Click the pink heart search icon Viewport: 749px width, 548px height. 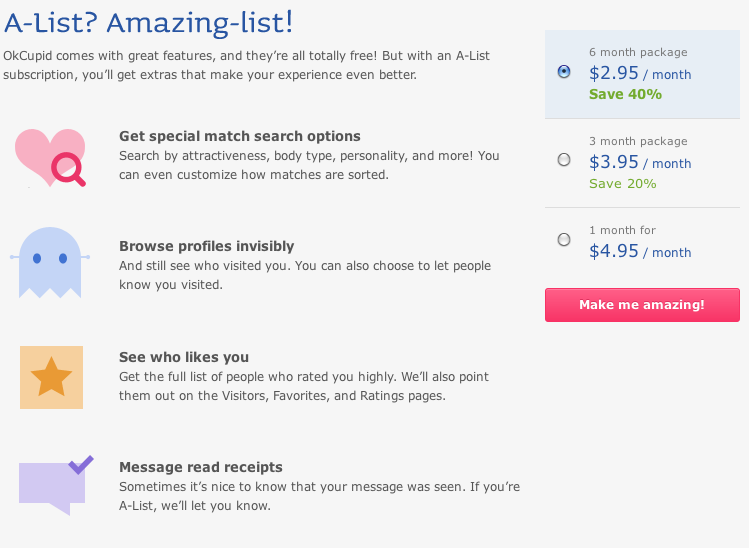click(x=50, y=158)
